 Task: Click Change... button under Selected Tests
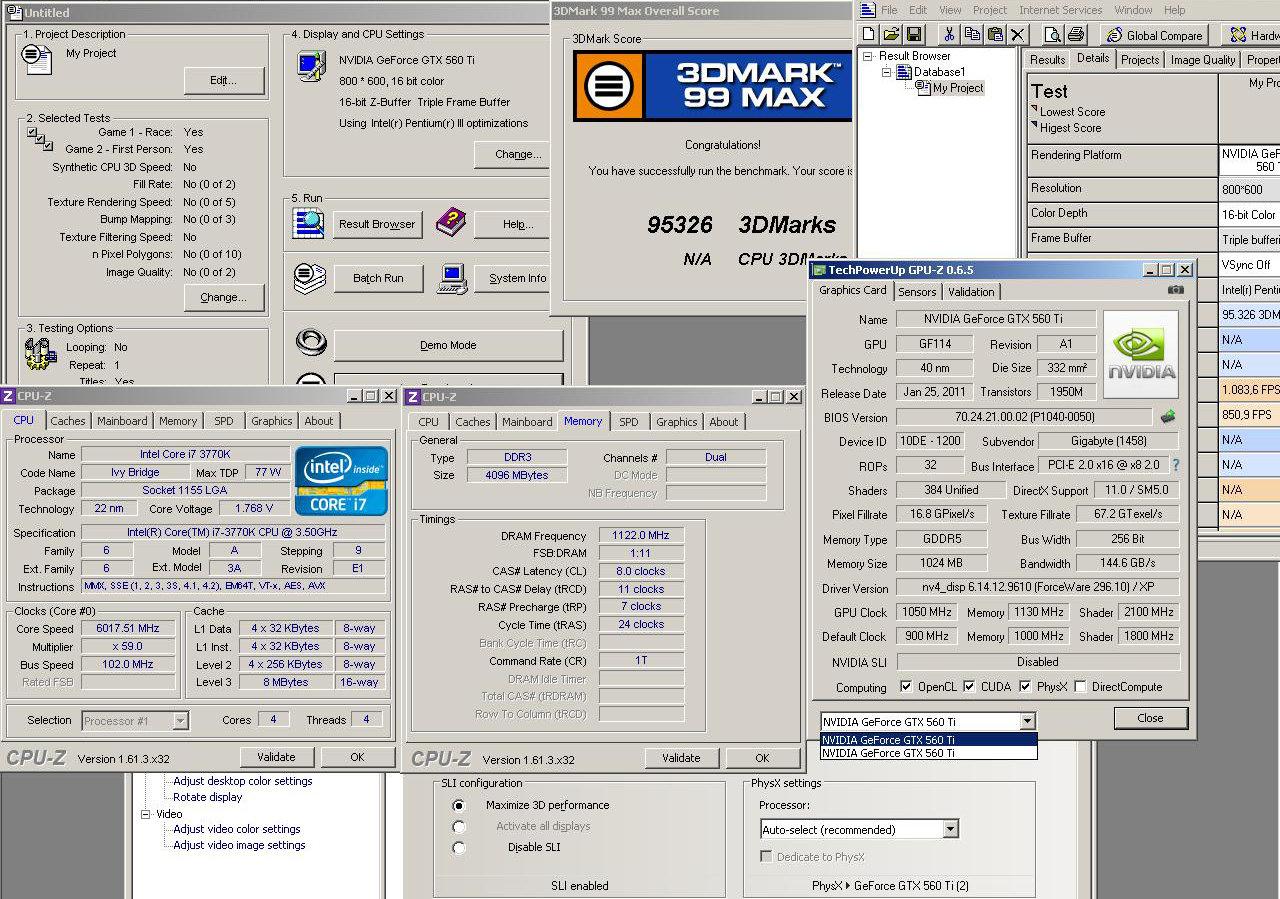[224, 297]
